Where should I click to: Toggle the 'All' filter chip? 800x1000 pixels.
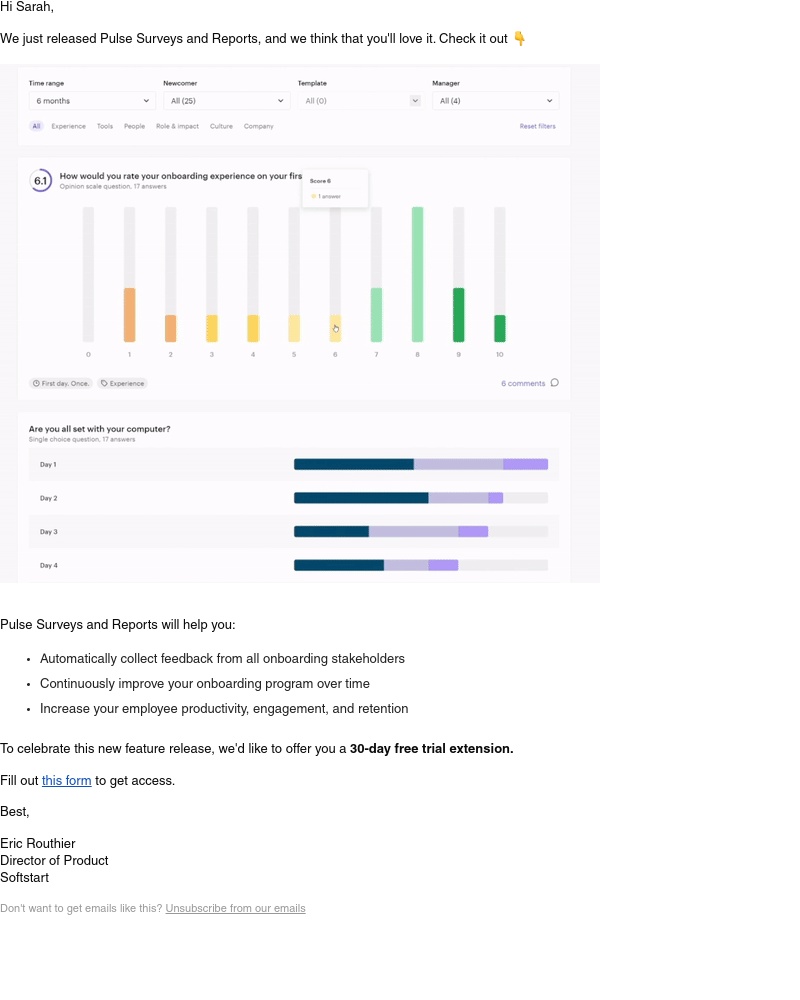[x=36, y=126]
